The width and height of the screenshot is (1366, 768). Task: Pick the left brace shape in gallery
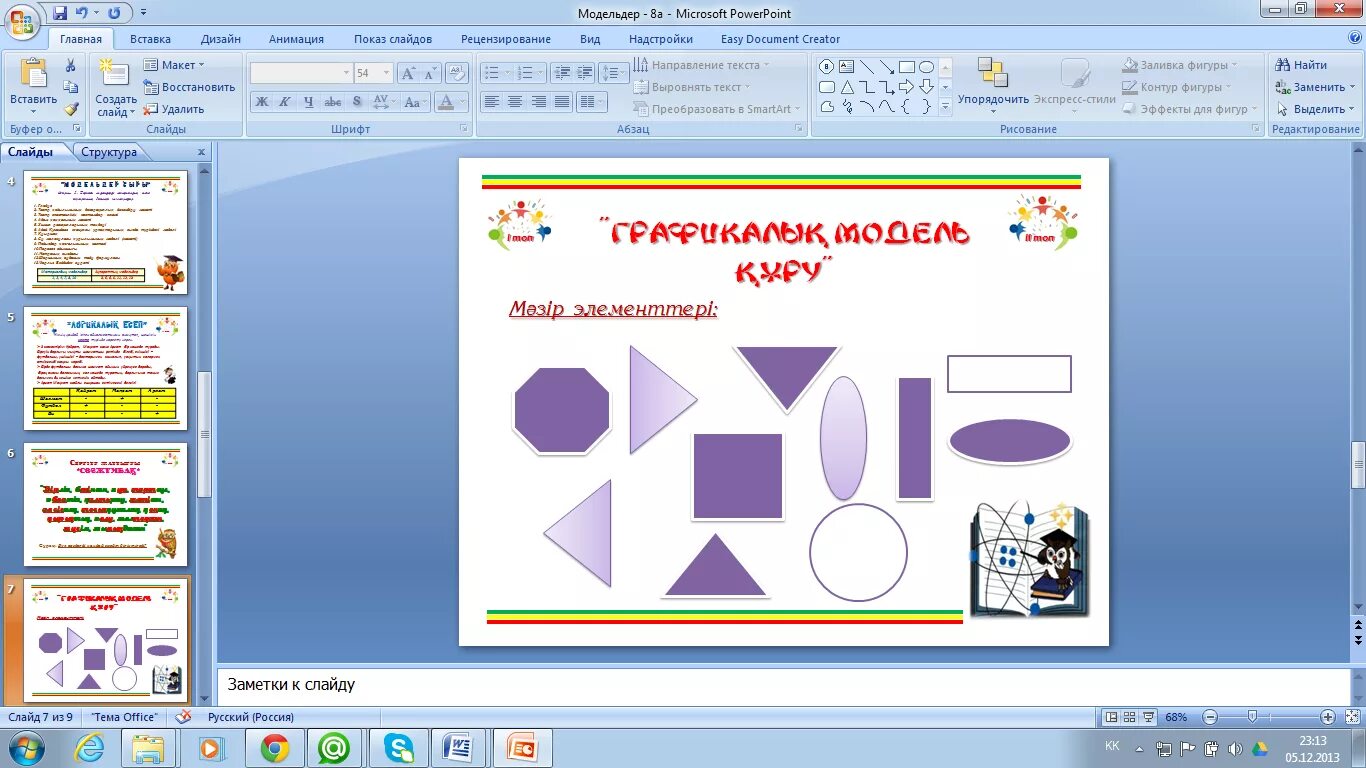pyautogui.click(x=907, y=106)
